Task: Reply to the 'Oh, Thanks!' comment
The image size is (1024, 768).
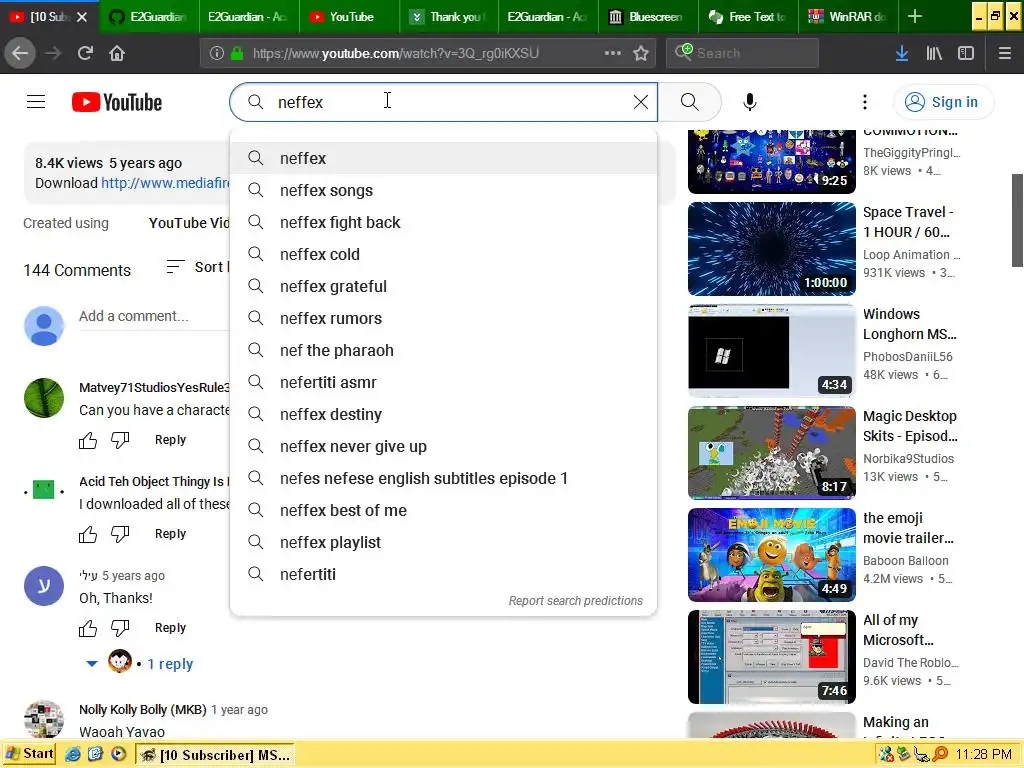Action: tap(170, 628)
